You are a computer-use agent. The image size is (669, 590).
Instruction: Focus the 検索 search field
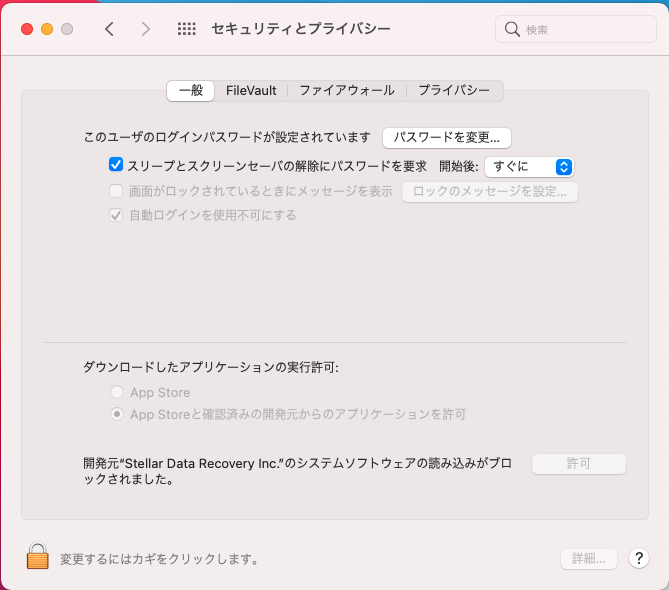[576, 29]
